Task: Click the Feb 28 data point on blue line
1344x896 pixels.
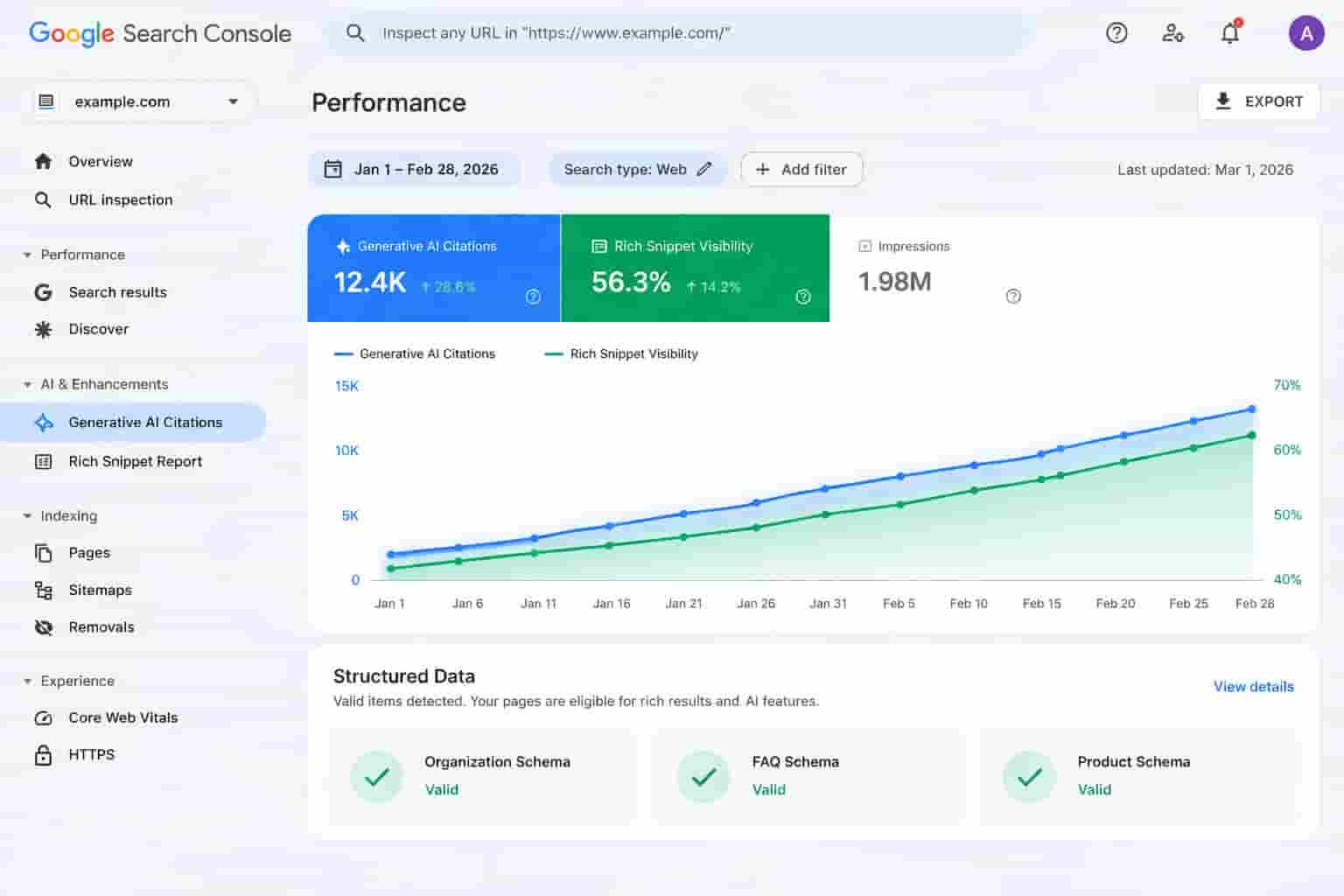Action: tap(1252, 409)
